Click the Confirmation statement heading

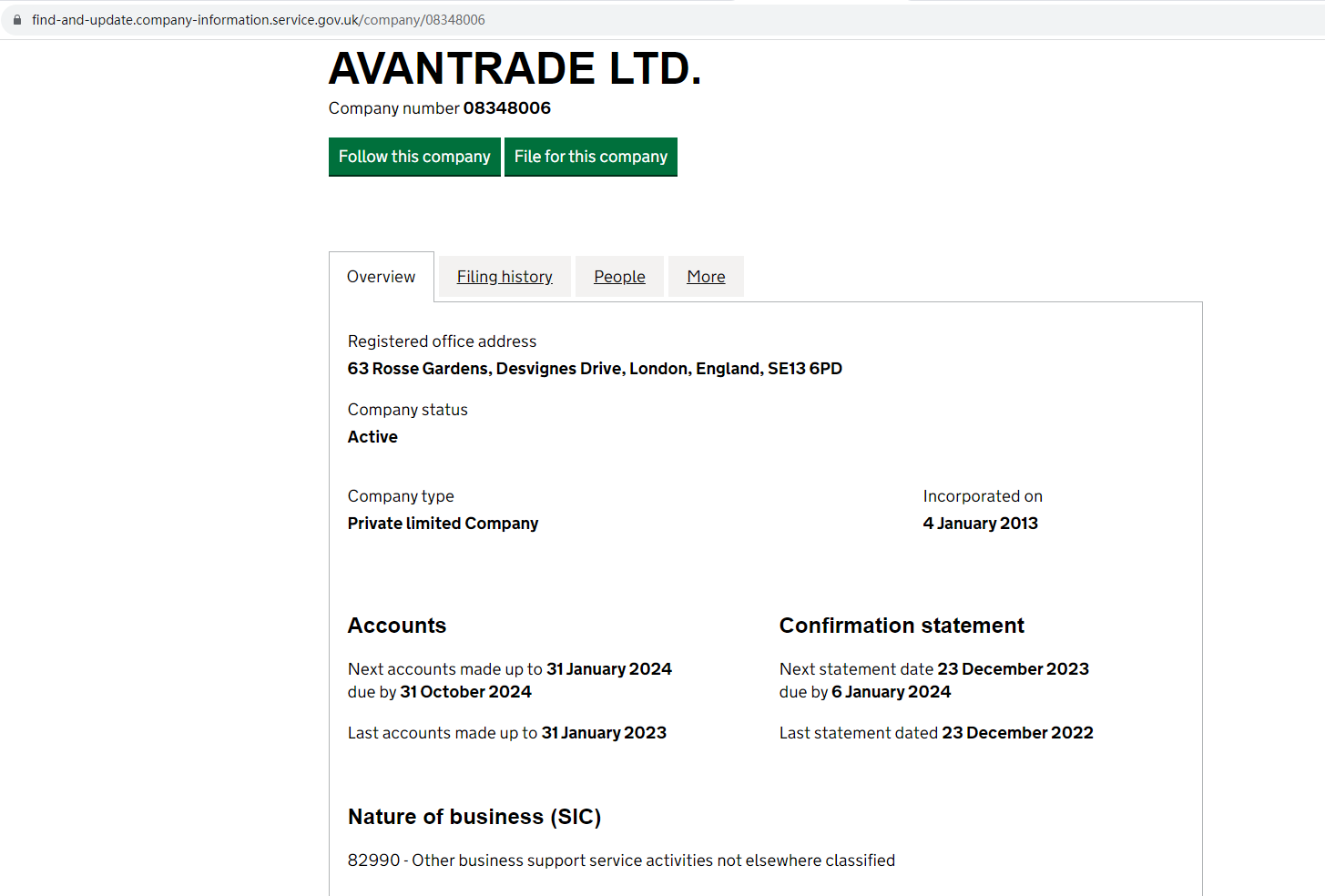point(902,626)
